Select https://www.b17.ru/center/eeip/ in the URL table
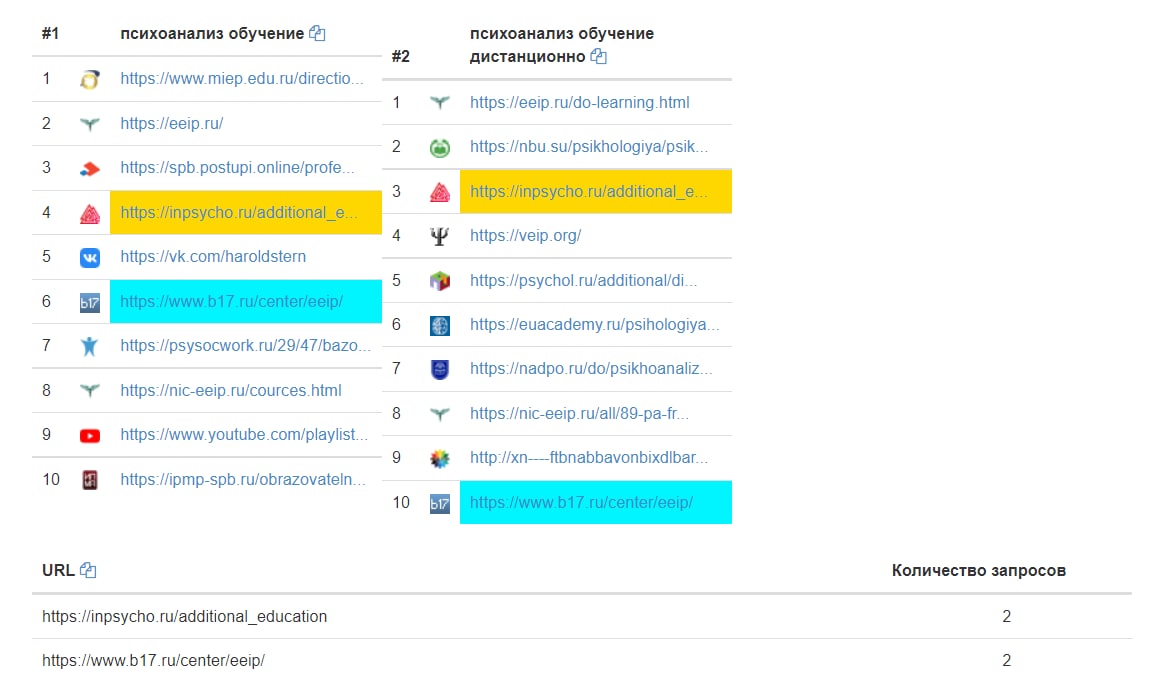This screenshot has width=1157, height=685. pyautogui.click(x=153, y=661)
